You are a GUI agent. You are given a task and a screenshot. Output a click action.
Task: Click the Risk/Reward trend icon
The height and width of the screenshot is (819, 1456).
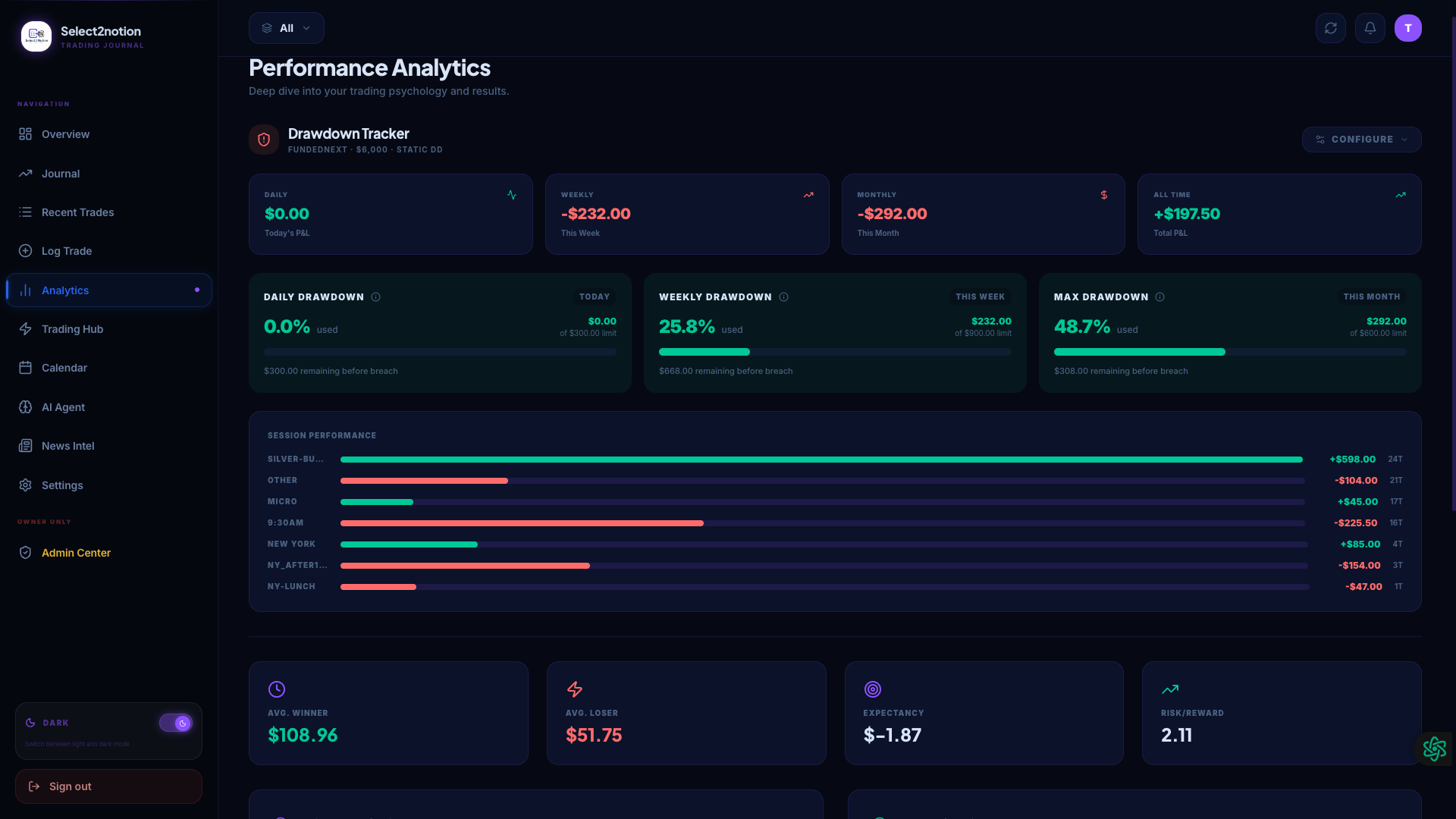[x=1170, y=689]
